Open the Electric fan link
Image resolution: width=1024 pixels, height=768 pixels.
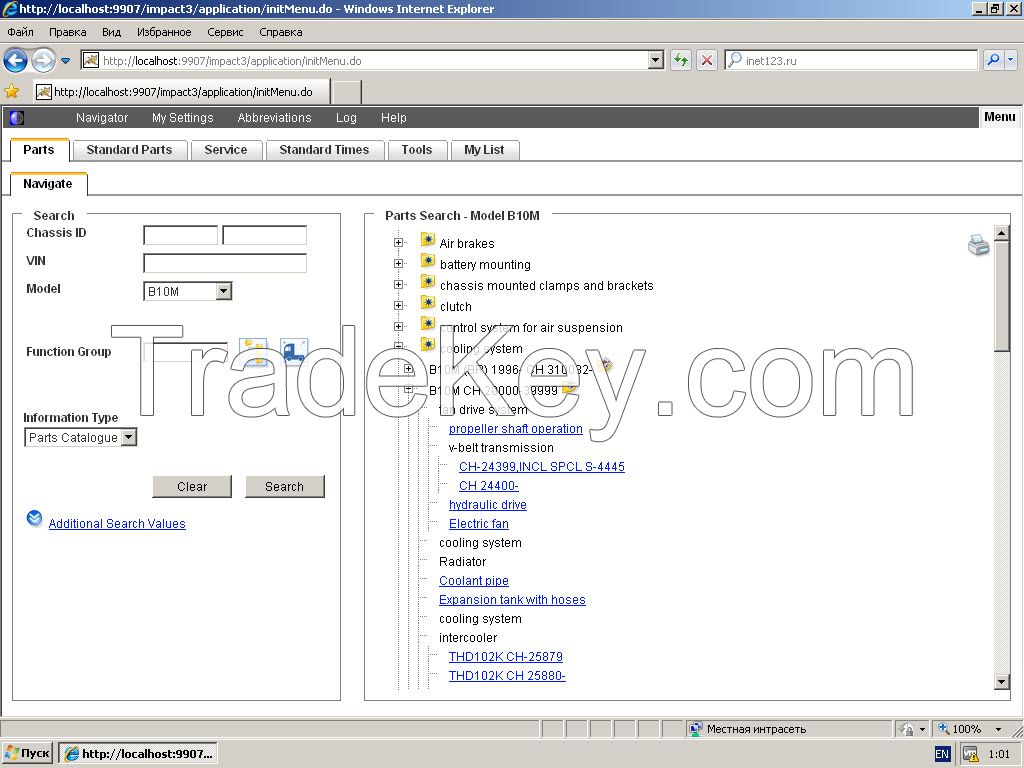pyautogui.click(x=478, y=523)
